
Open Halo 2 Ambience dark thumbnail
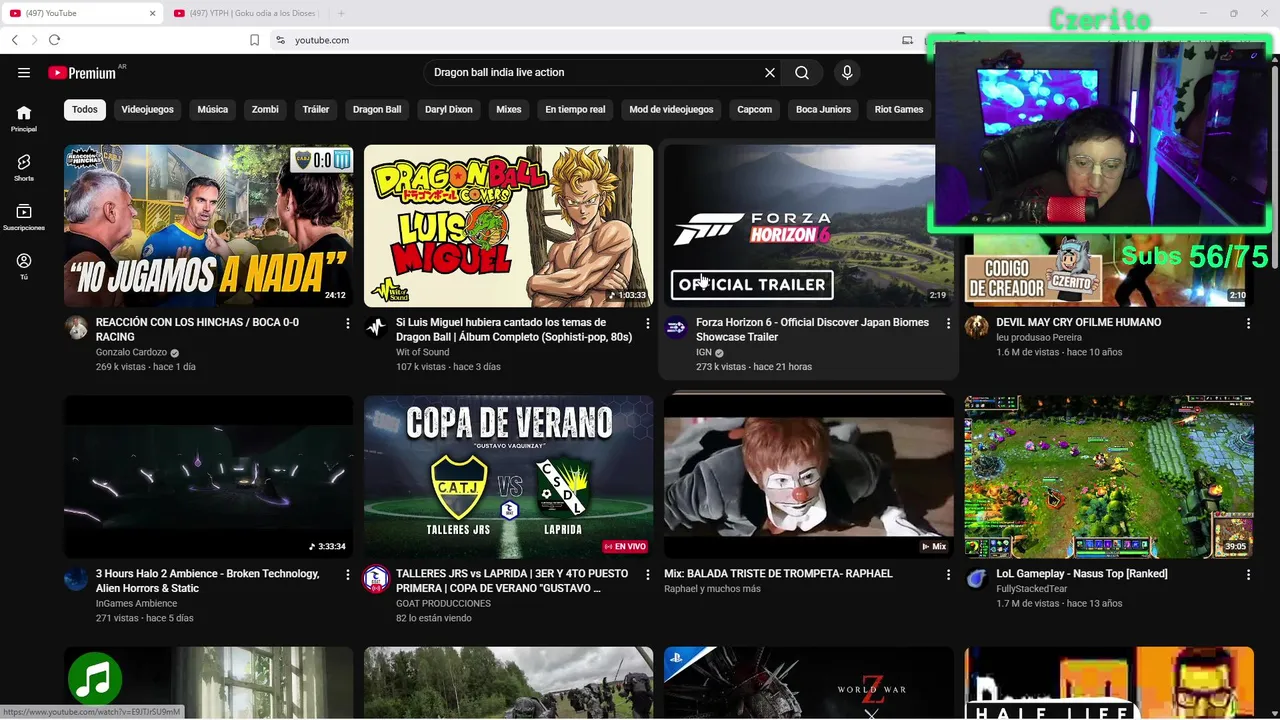point(208,477)
